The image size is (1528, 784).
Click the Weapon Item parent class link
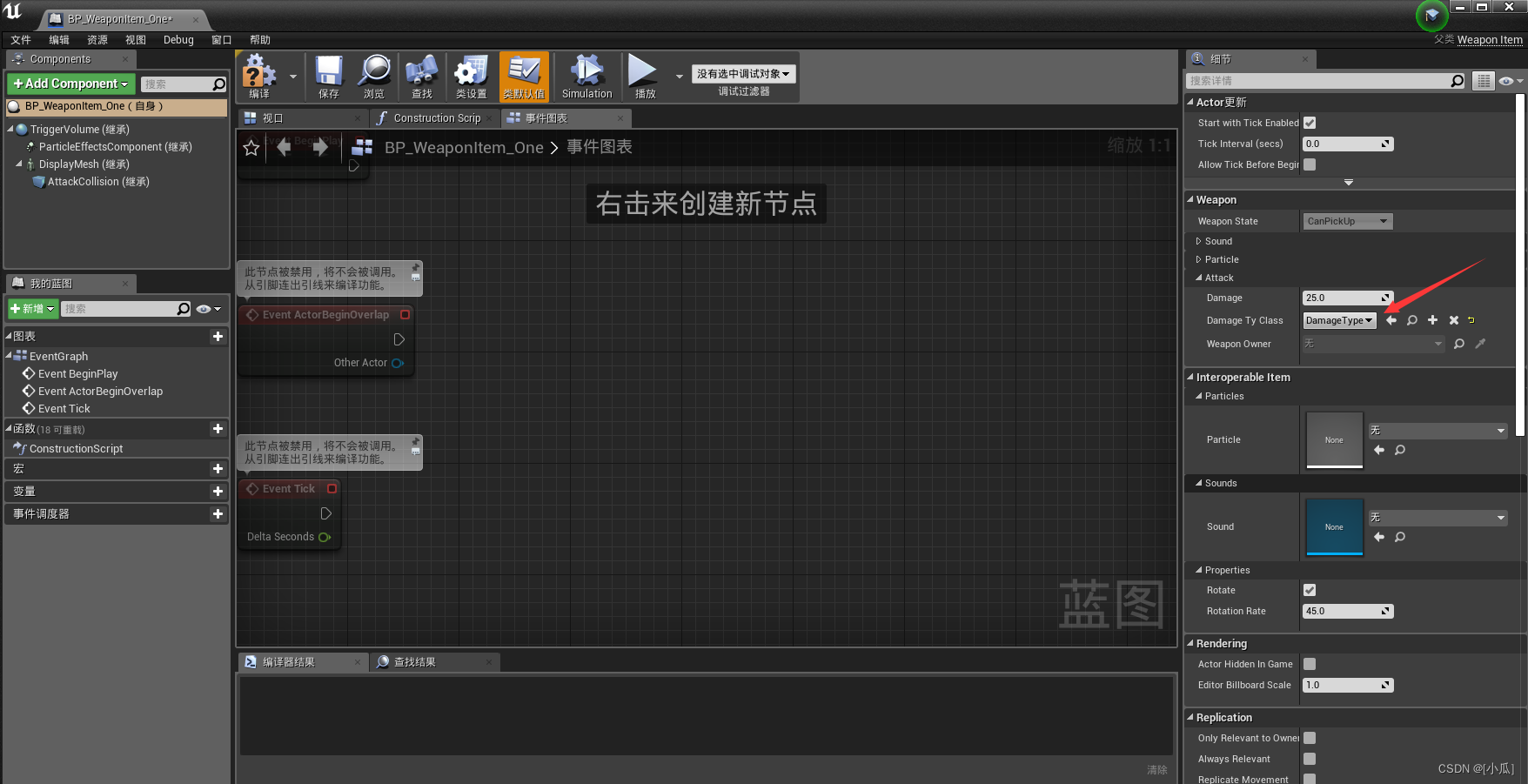(x=1490, y=40)
